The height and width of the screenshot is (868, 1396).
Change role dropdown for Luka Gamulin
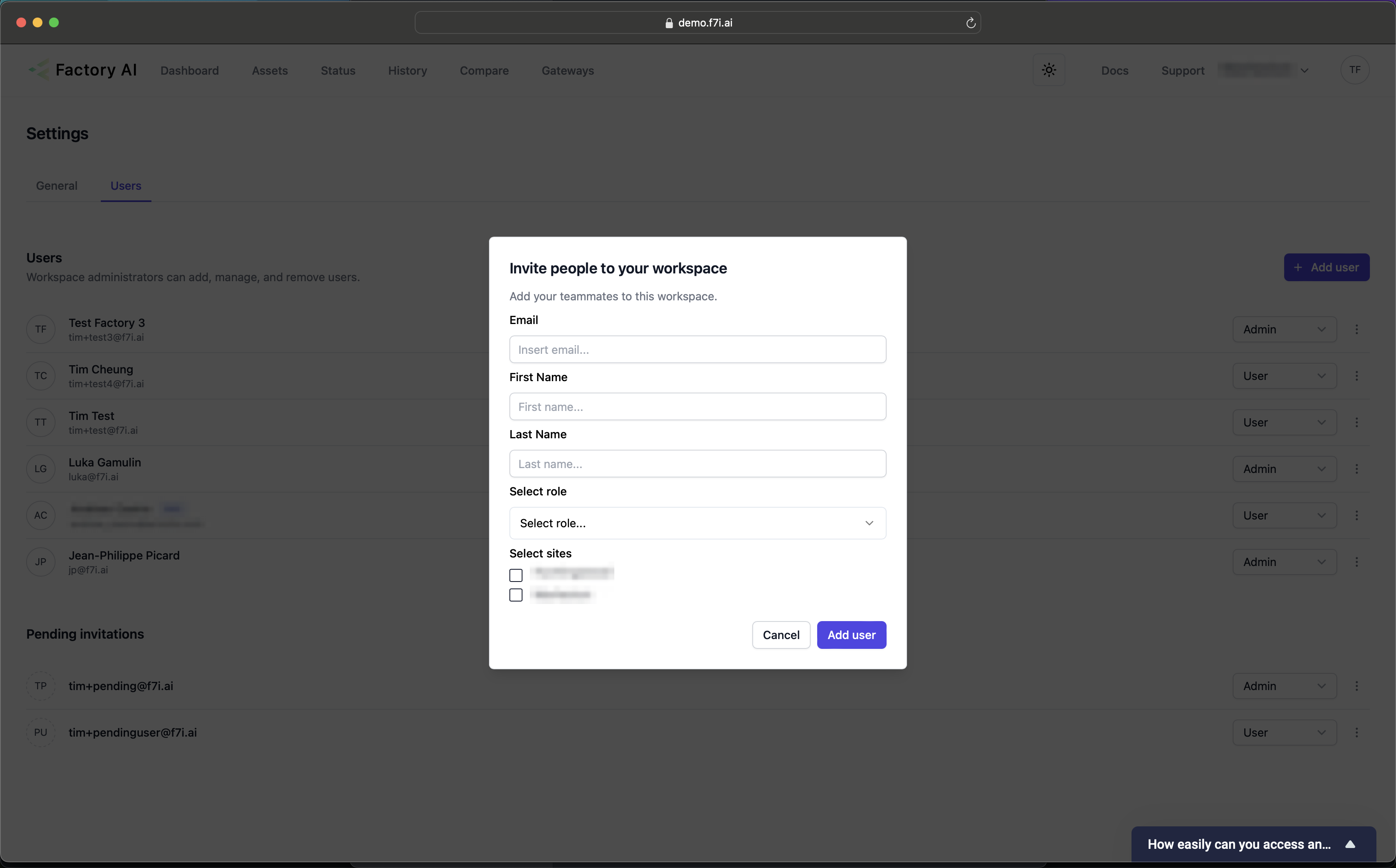1284,469
